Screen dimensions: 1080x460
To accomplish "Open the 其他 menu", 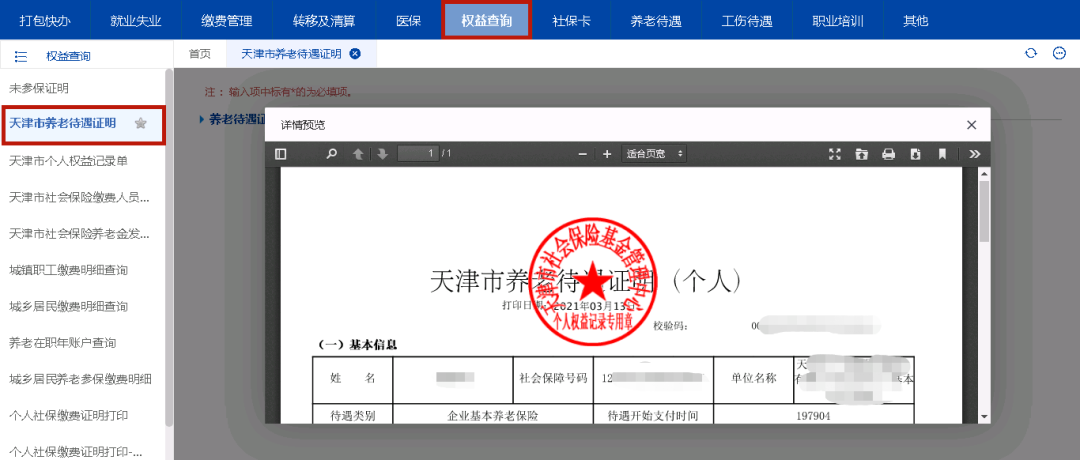I will coord(915,20).
